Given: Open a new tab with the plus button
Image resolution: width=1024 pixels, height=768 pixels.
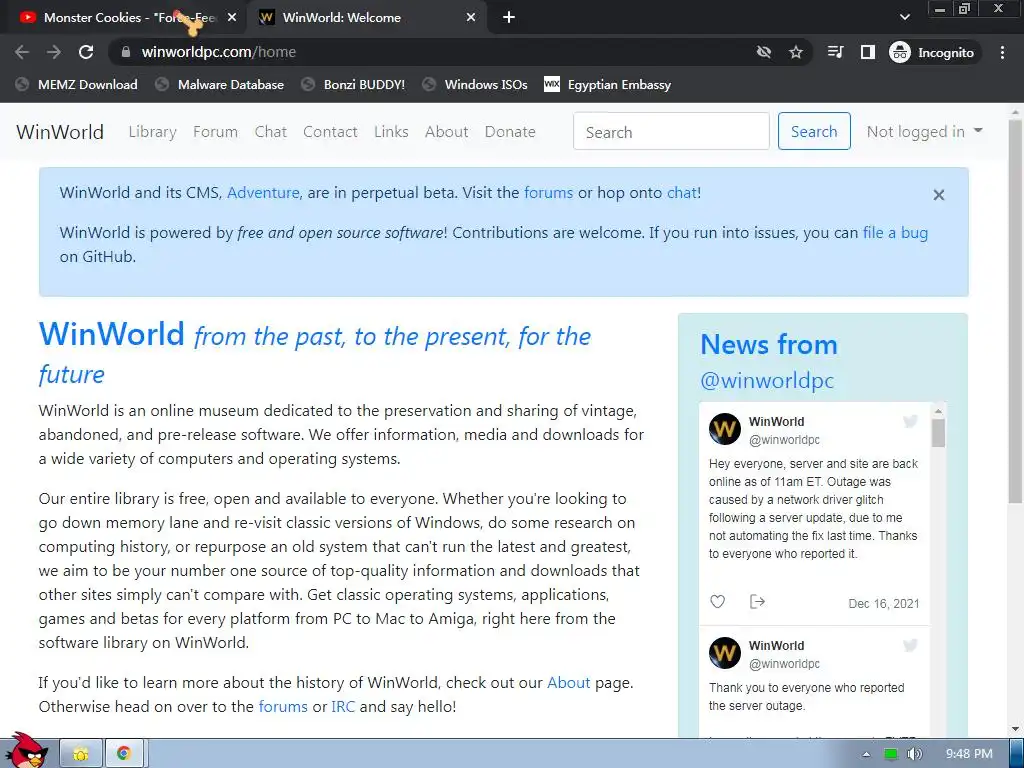Looking at the screenshot, I should [509, 18].
